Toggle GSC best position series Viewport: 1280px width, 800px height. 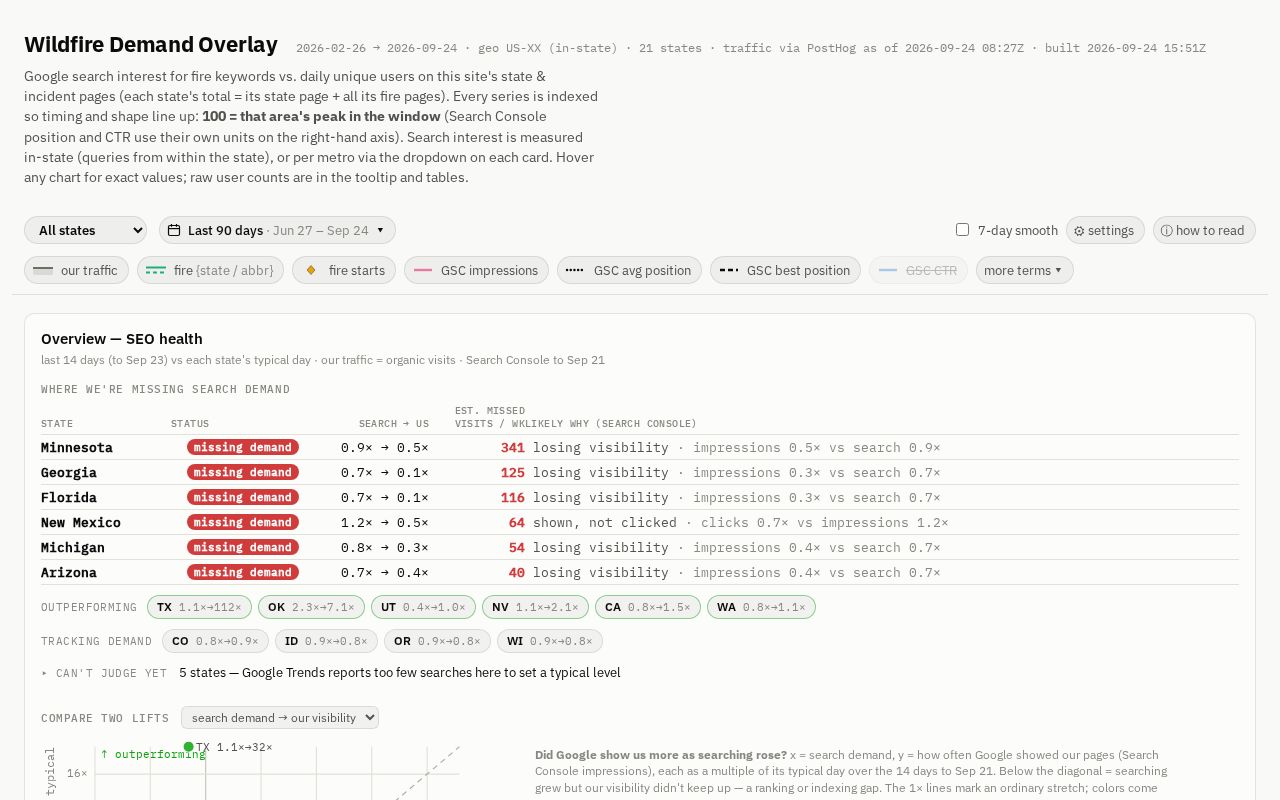785,270
